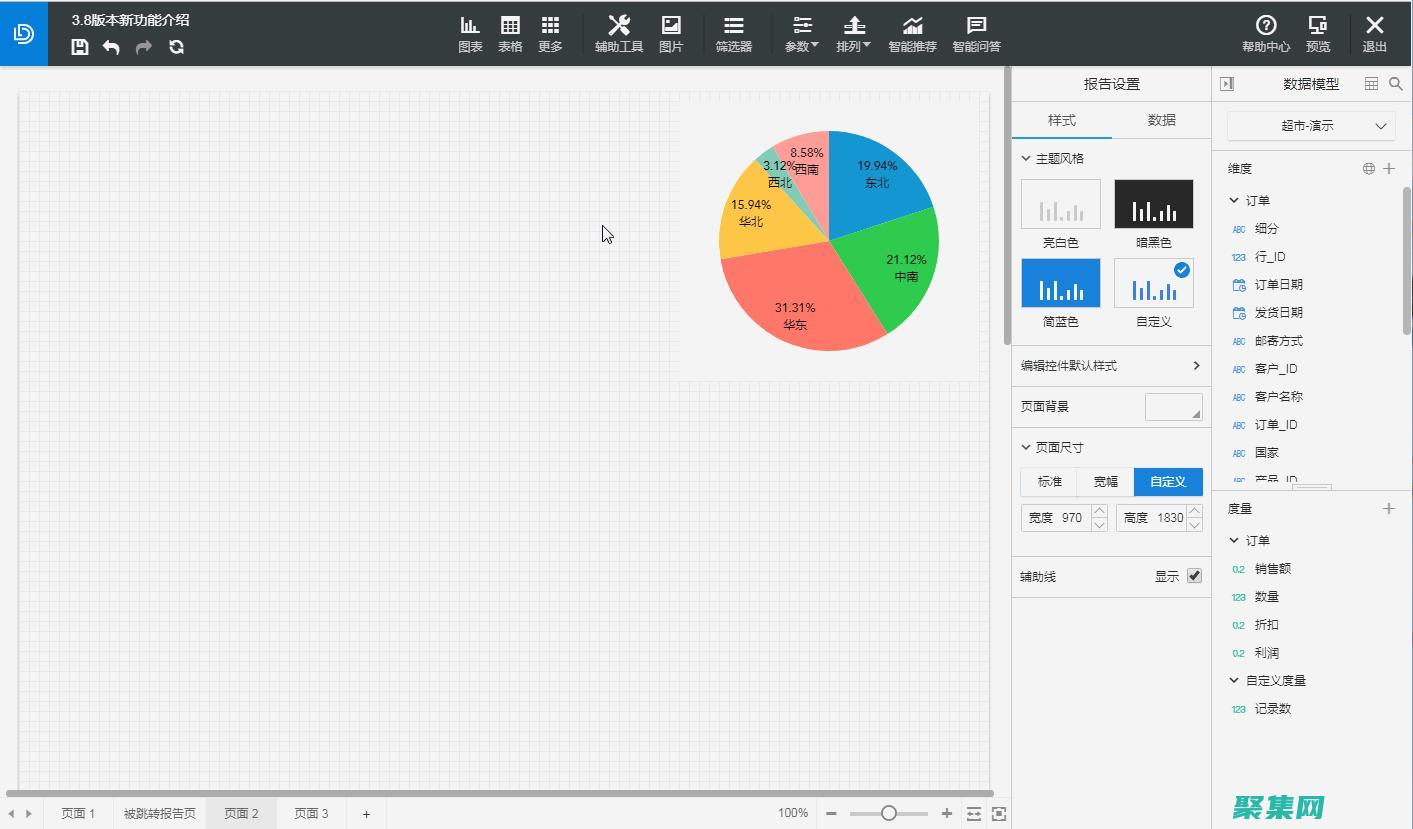This screenshot has width=1413, height=829.
Task: Click the refresh icon beside redo
Action: (177, 47)
